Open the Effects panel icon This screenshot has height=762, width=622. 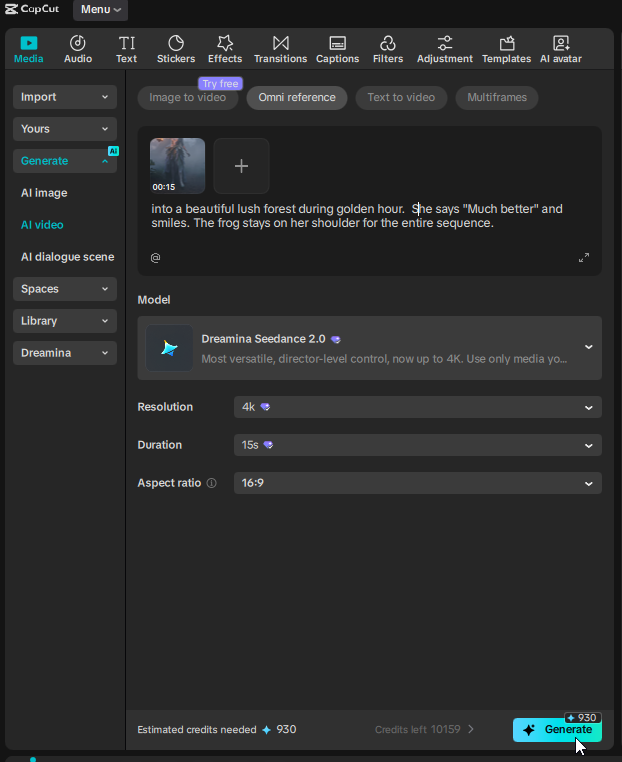click(225, 43)
